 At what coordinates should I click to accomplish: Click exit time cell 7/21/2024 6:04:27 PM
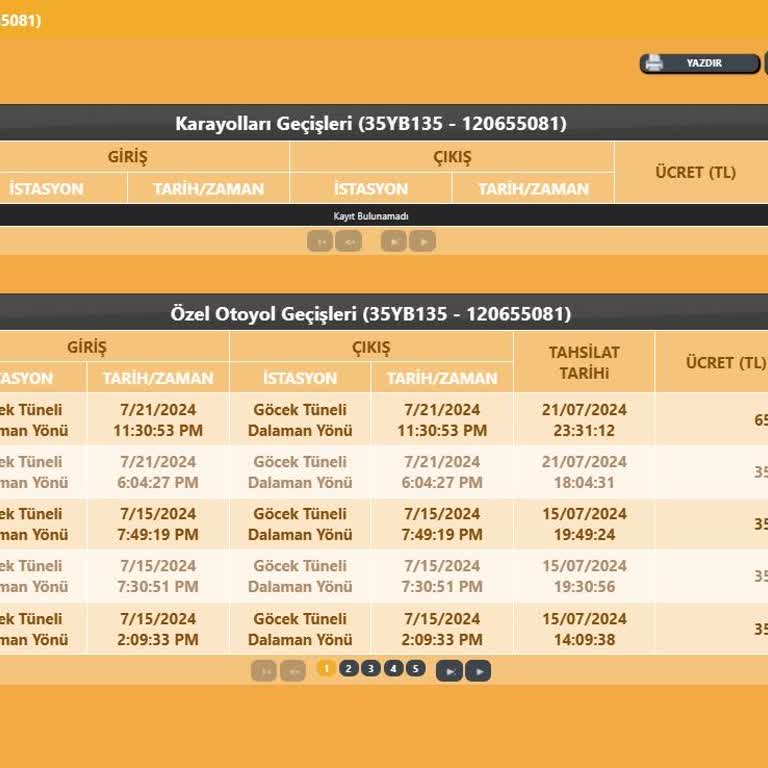pyautogui.click(x=442, y=472)
